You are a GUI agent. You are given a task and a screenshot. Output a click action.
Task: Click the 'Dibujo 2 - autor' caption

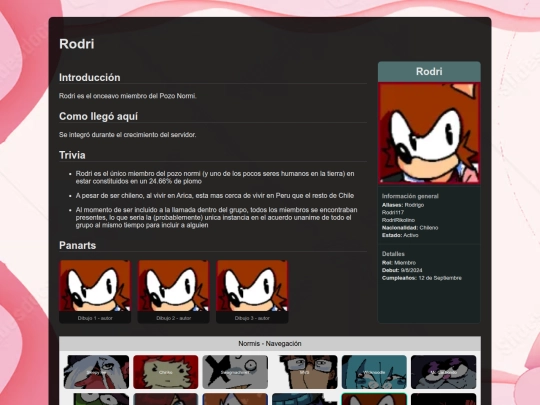point(174,318)
